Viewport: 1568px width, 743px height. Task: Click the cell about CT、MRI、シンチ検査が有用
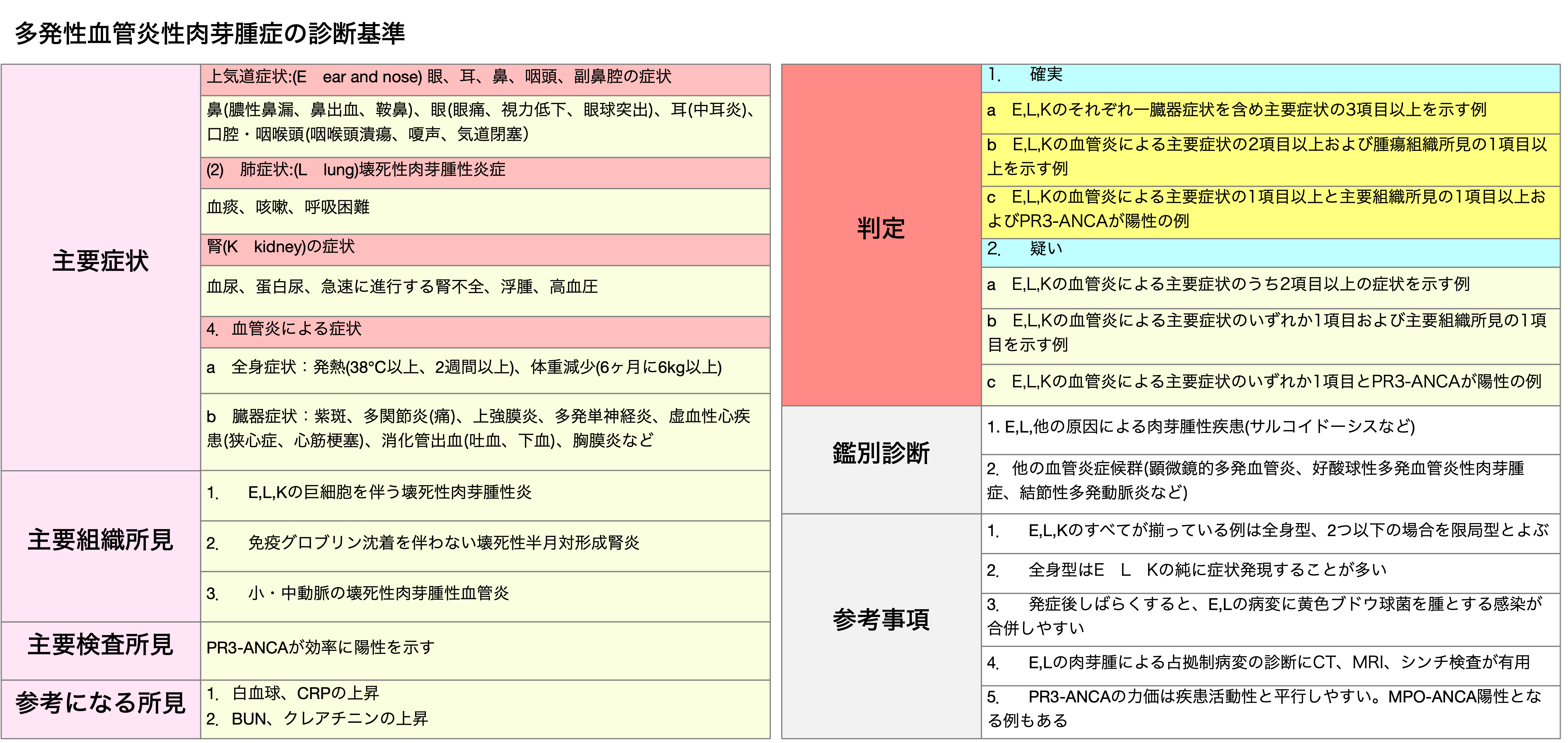click(x=1270, y=666)
